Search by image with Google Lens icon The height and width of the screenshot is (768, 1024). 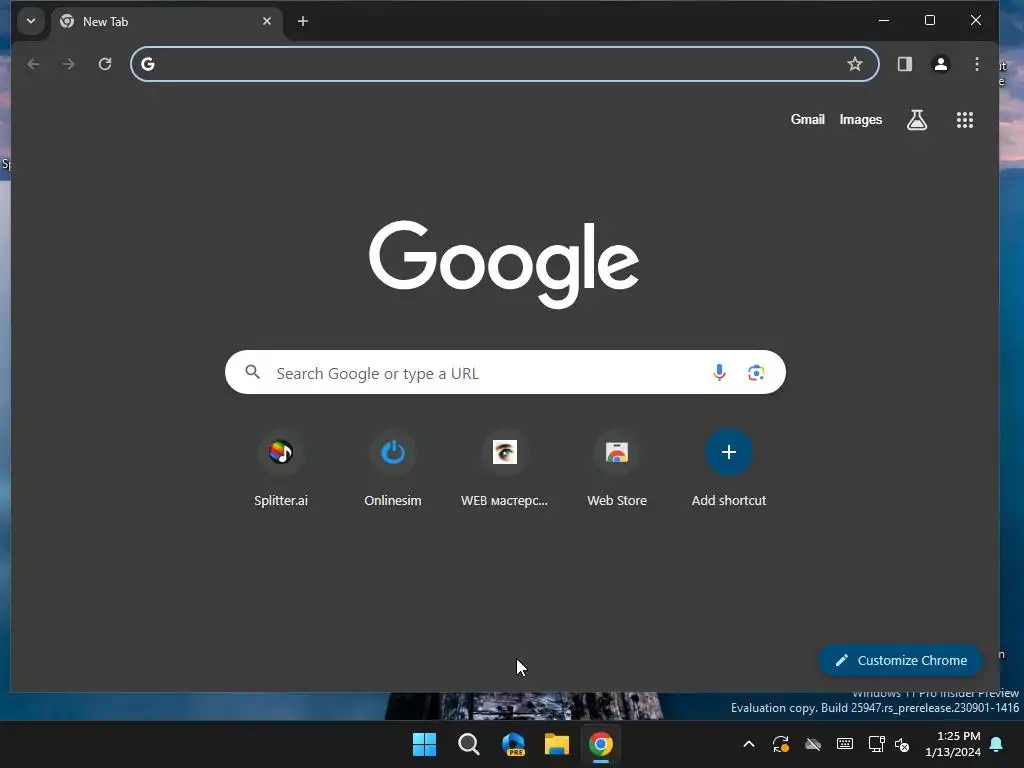[756, 372]
